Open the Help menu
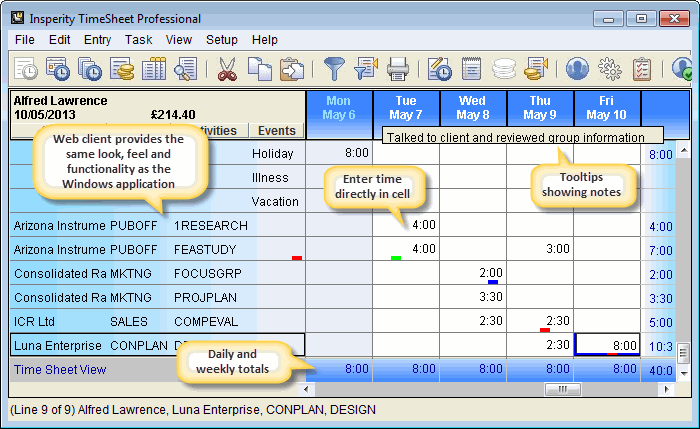The height and width of the screenshot is (429, 700). 265,40
